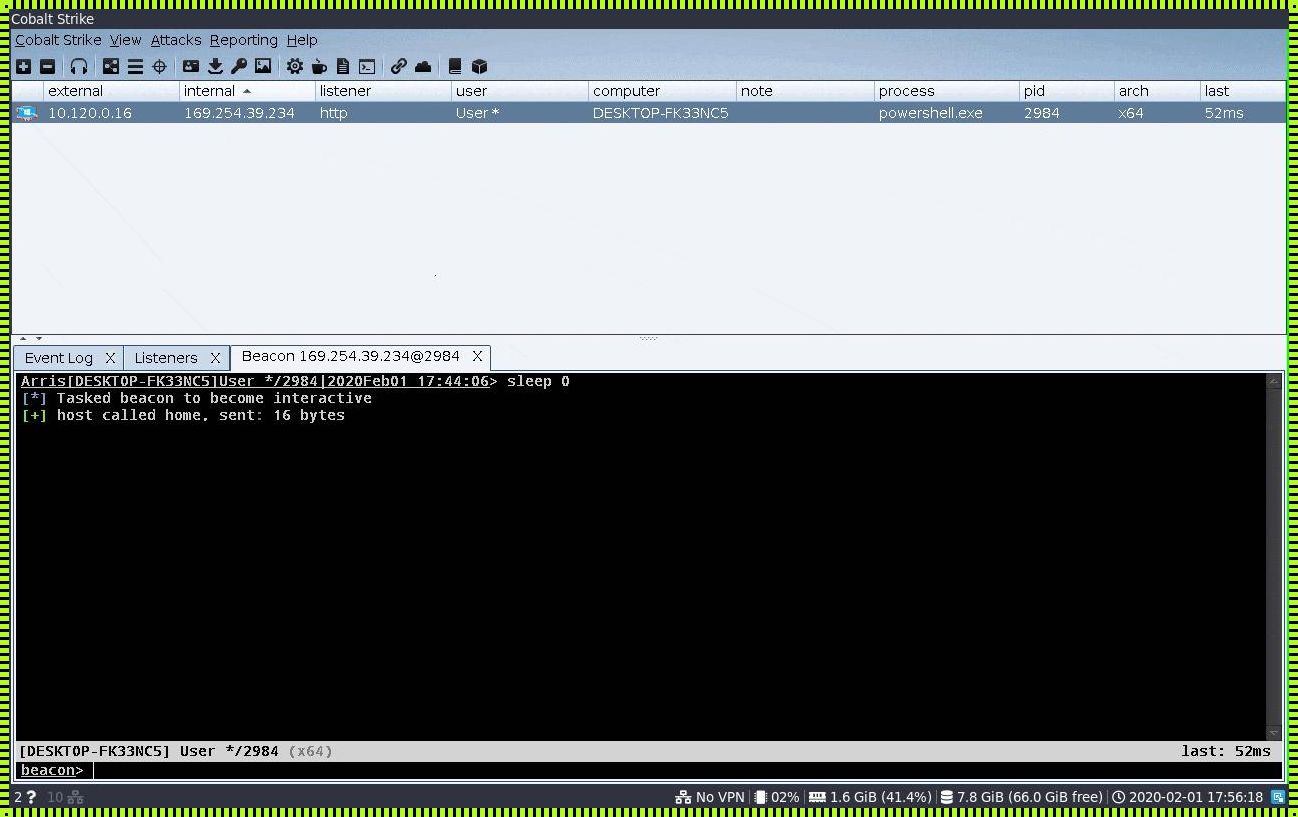This screenshot has width=1298, height=817.
Task: Switch to the Listeners tab
Action: tap(166, 358)
